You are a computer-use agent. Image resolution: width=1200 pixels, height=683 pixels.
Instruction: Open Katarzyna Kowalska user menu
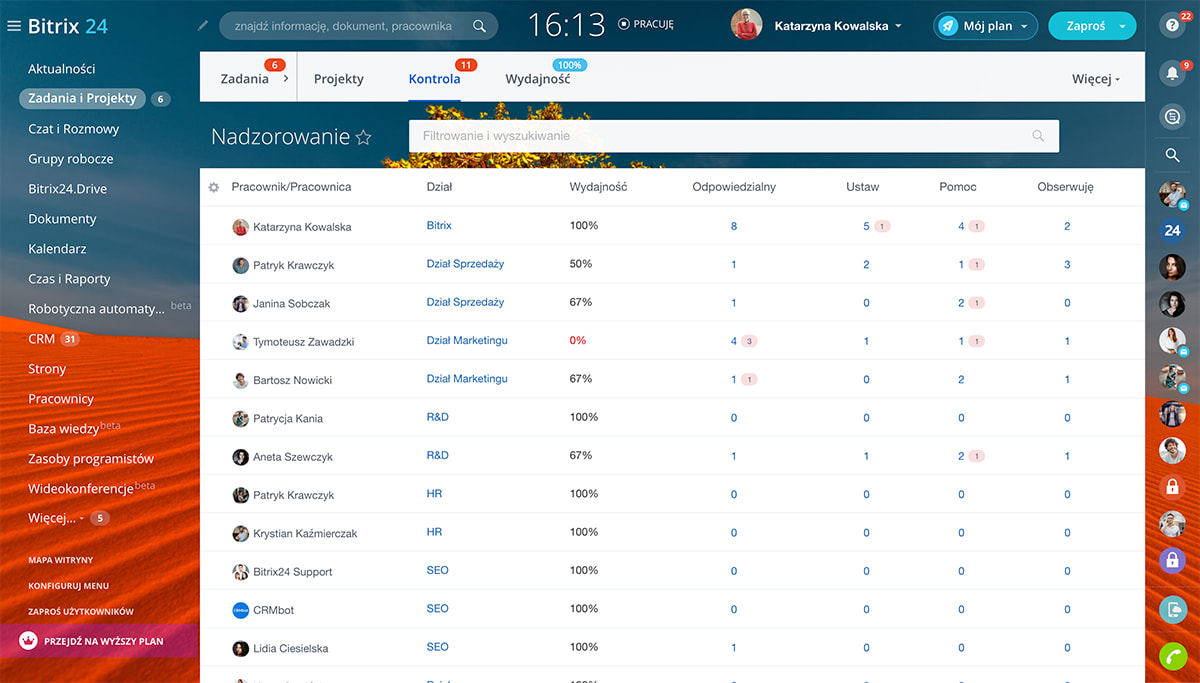point(836,26)
